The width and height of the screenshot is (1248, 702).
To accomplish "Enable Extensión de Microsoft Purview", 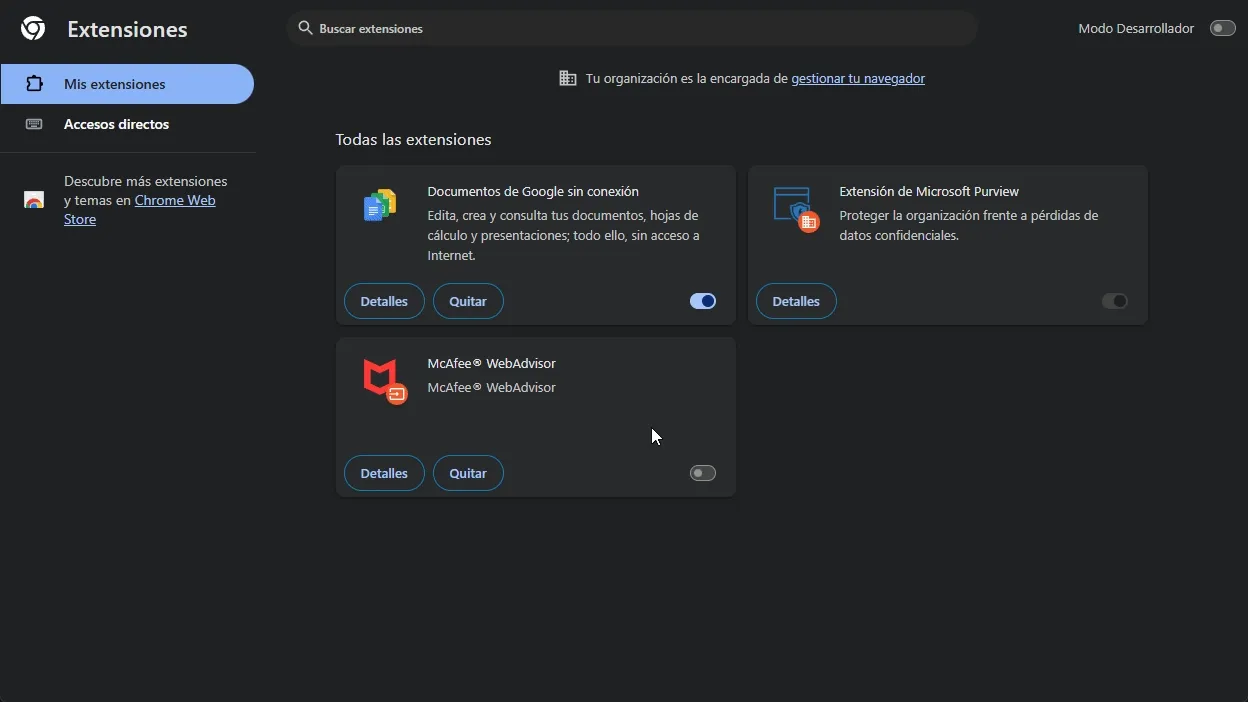I will [1115, 301].
